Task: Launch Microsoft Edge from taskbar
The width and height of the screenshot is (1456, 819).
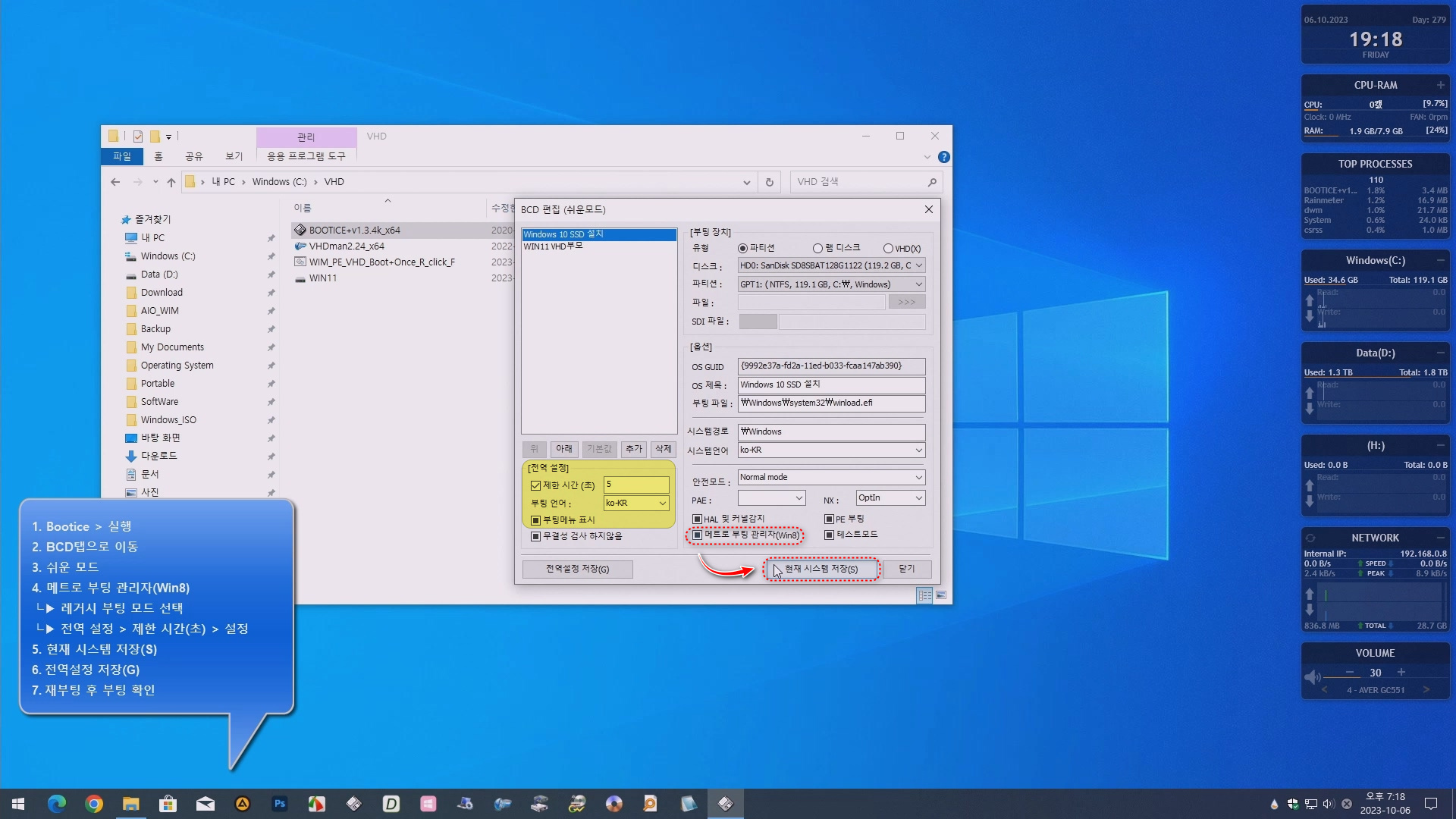Action: click(57, 804)
